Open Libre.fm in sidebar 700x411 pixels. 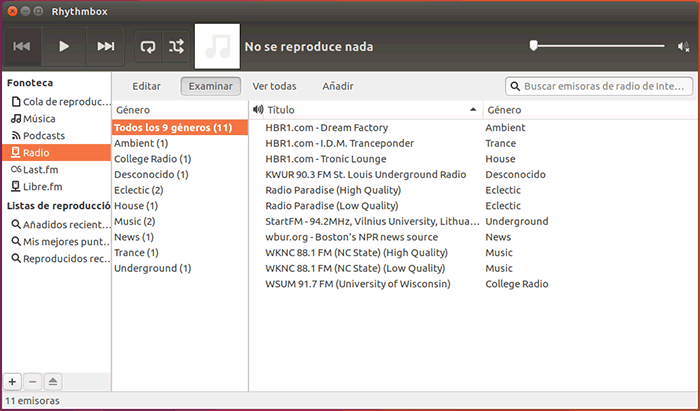(x=57, y=187)
